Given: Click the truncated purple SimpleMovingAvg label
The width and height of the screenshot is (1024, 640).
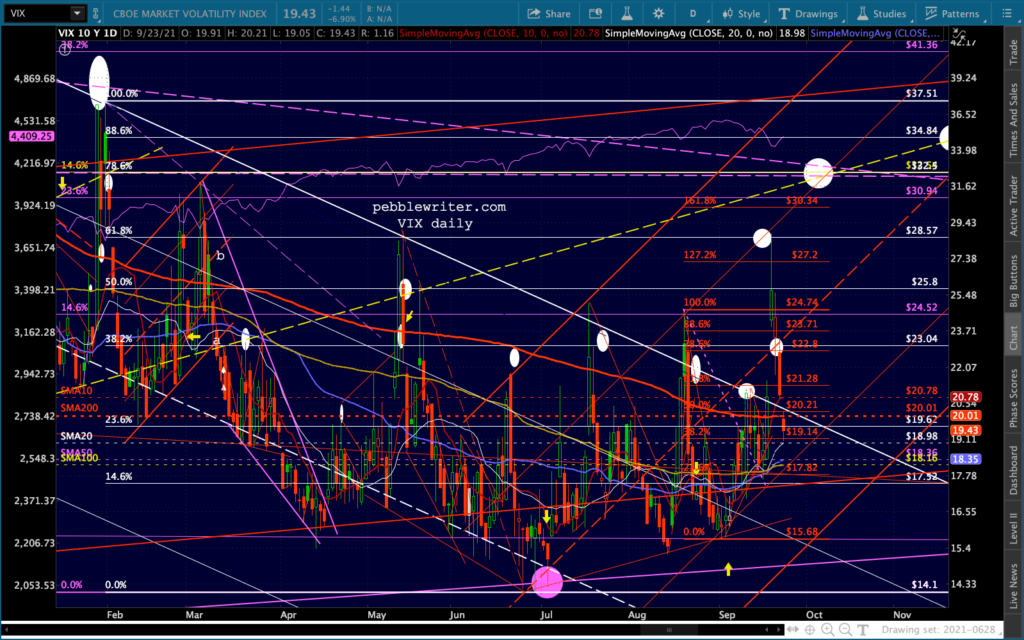Looking at the screenshot, I should [x=875, y=33].
